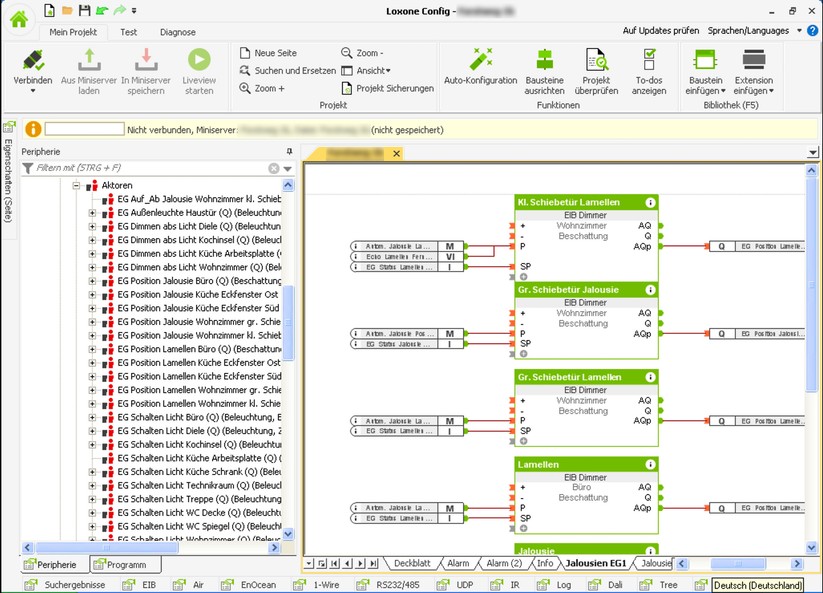
Task: Click Sprachen/Languages menu
Action: click(x=748, y=30)
